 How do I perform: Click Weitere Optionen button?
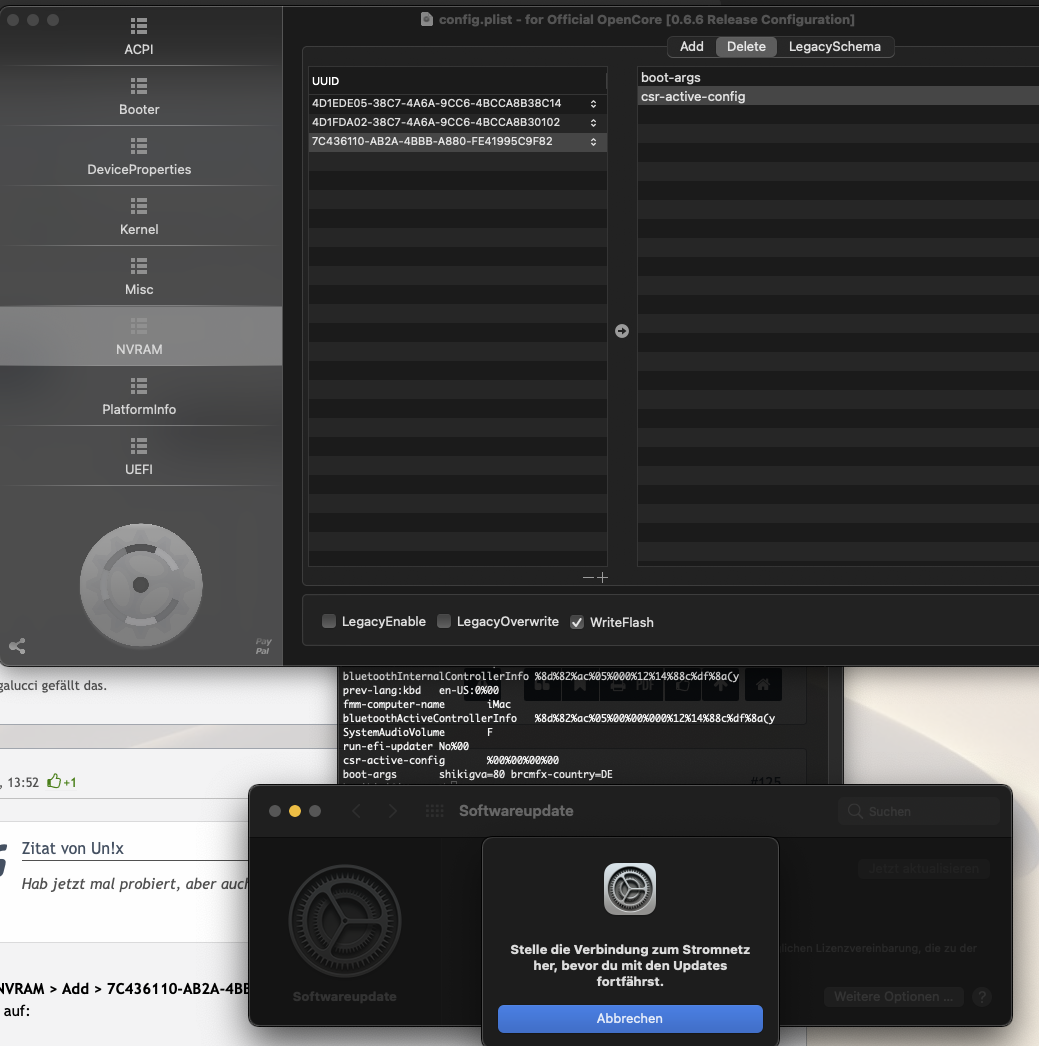(x=894, y=997)
